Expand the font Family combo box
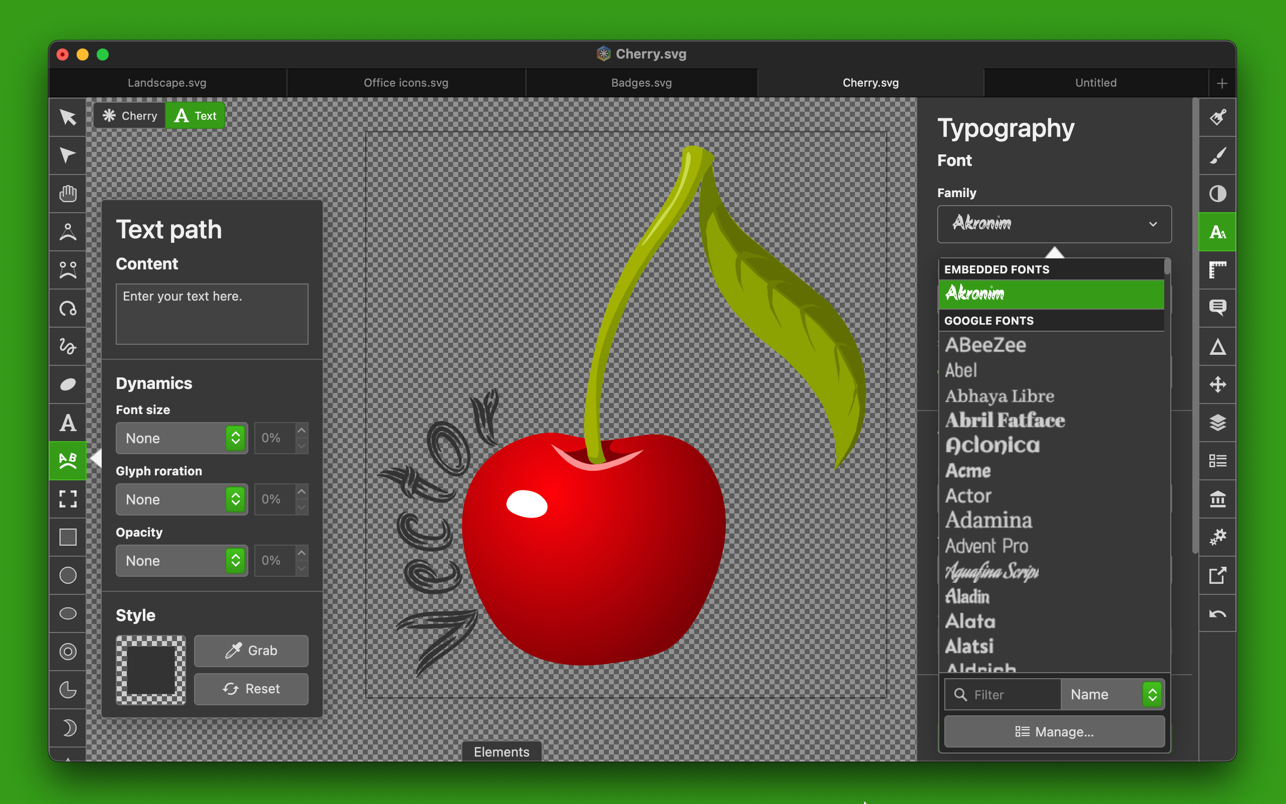This screenshot has height=804, width=1286. [x=1054, y=224]
